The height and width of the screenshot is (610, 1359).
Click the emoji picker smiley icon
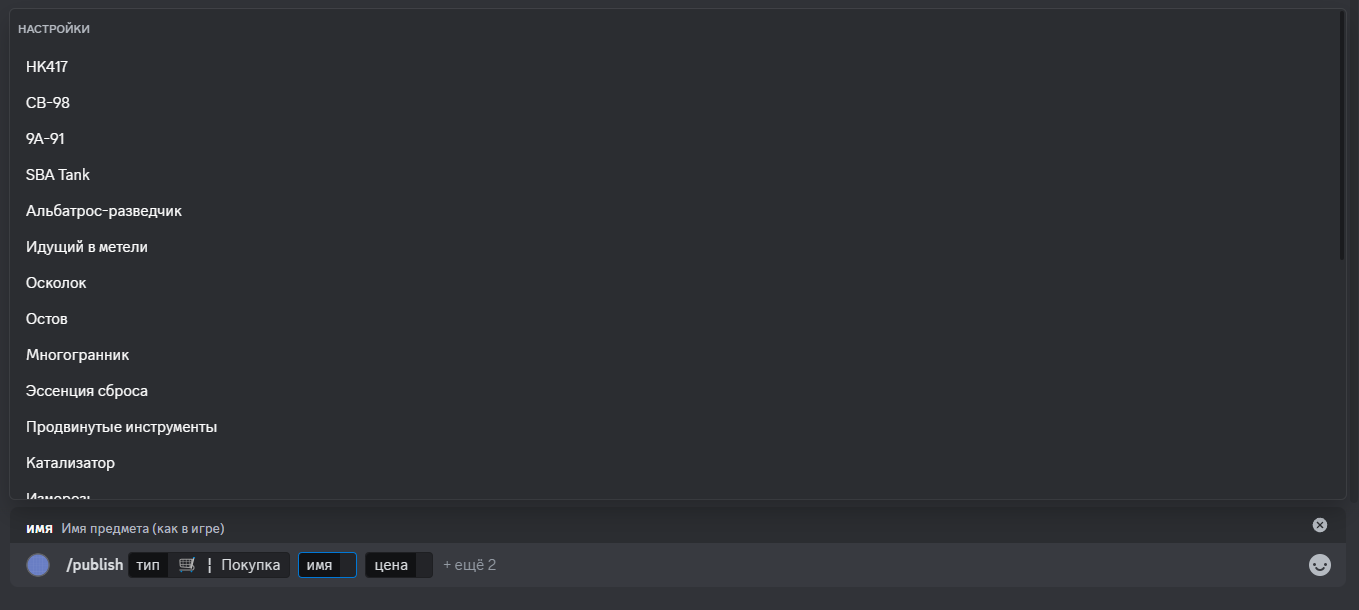click(1320, 565)
